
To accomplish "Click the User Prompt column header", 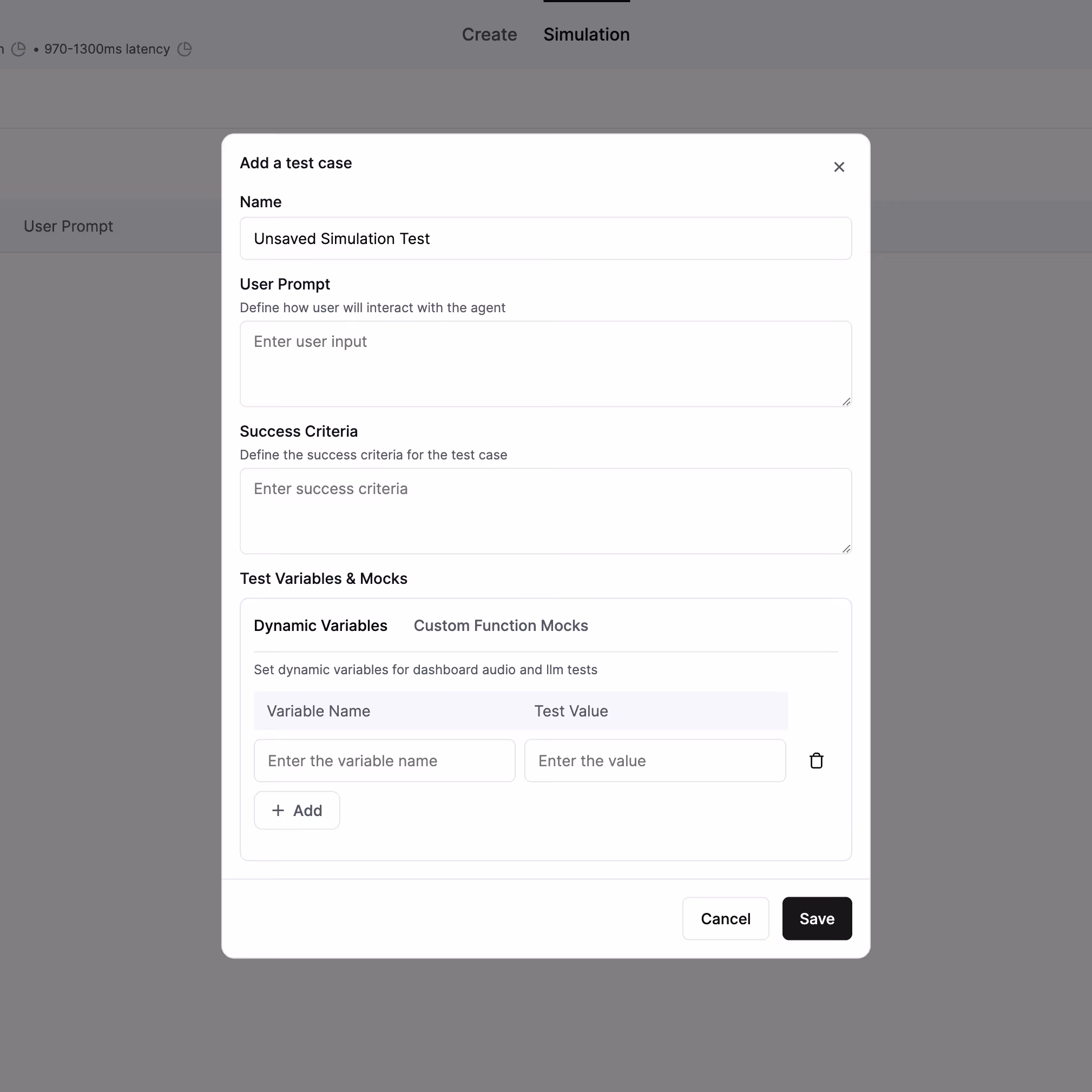I will 68,226.
